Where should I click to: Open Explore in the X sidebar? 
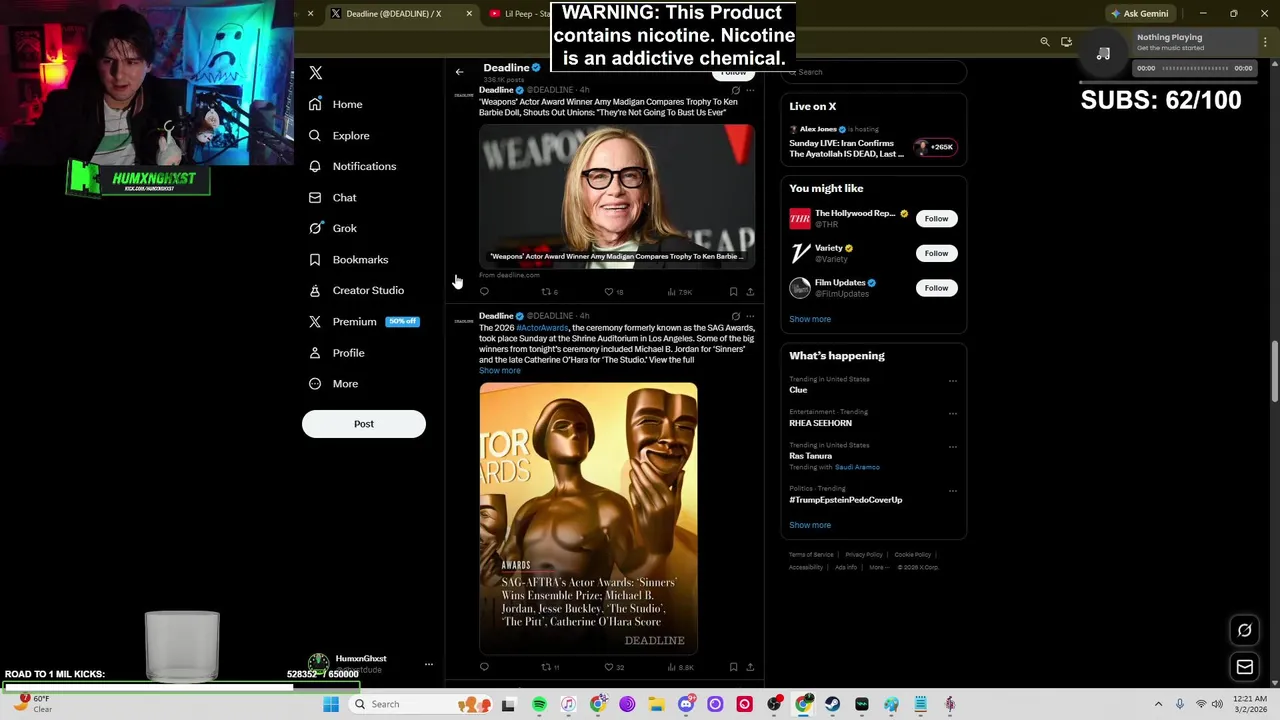pos(339,135)
